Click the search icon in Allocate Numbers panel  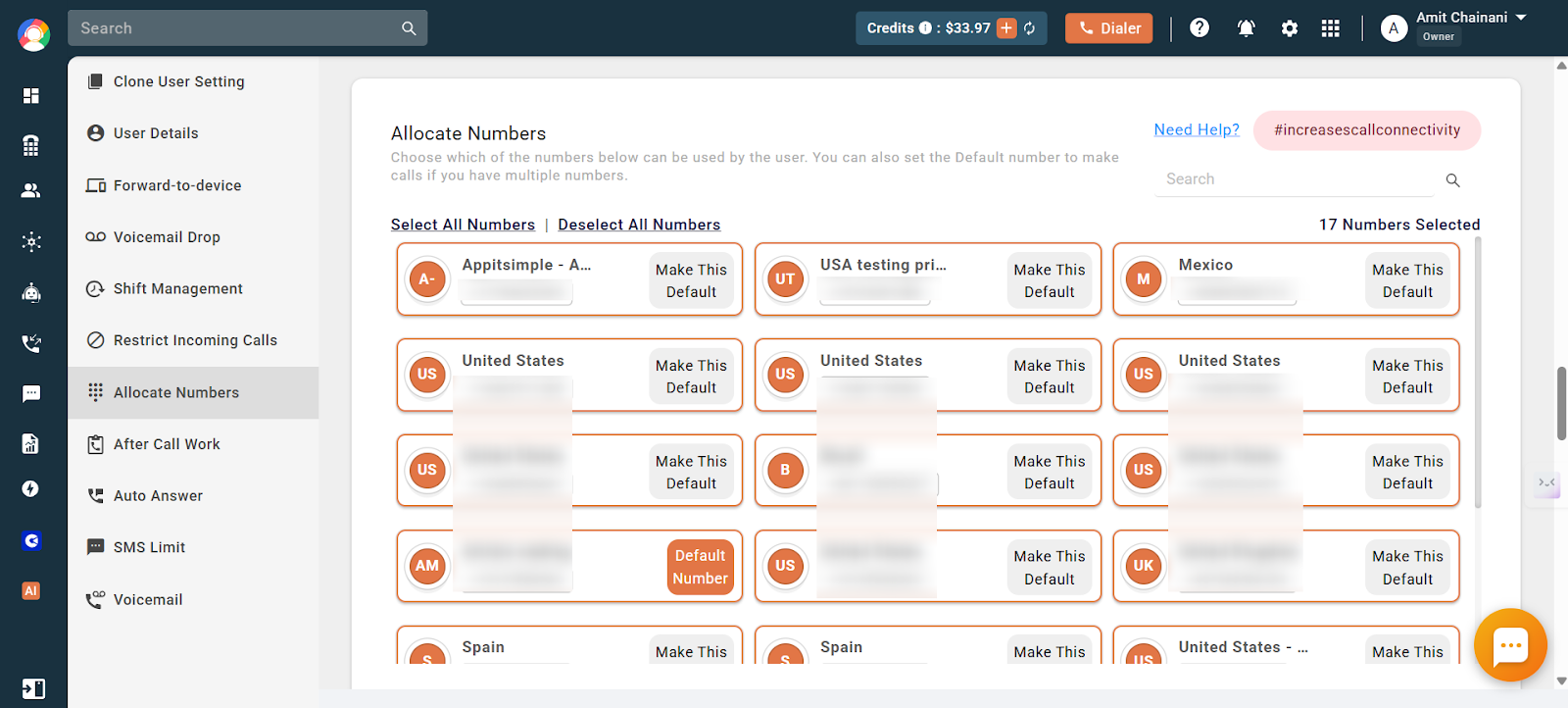pyautogui.click(x=1453, y=180)
